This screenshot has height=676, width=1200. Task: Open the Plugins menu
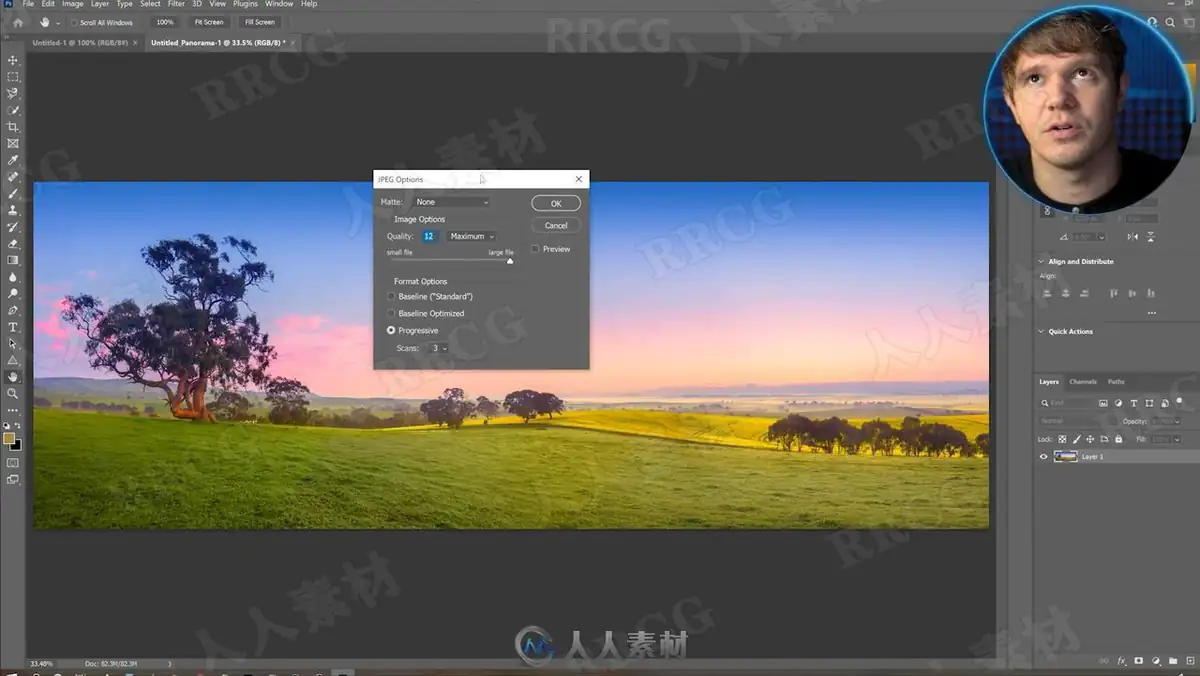point(245,4)
